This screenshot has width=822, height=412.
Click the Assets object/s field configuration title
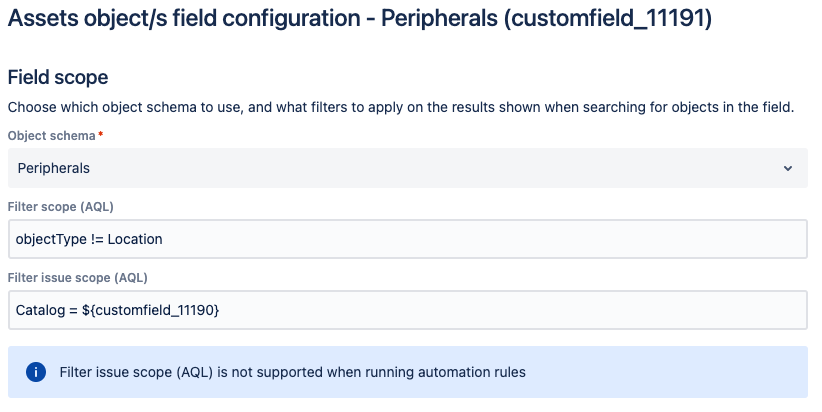[184, 19]
